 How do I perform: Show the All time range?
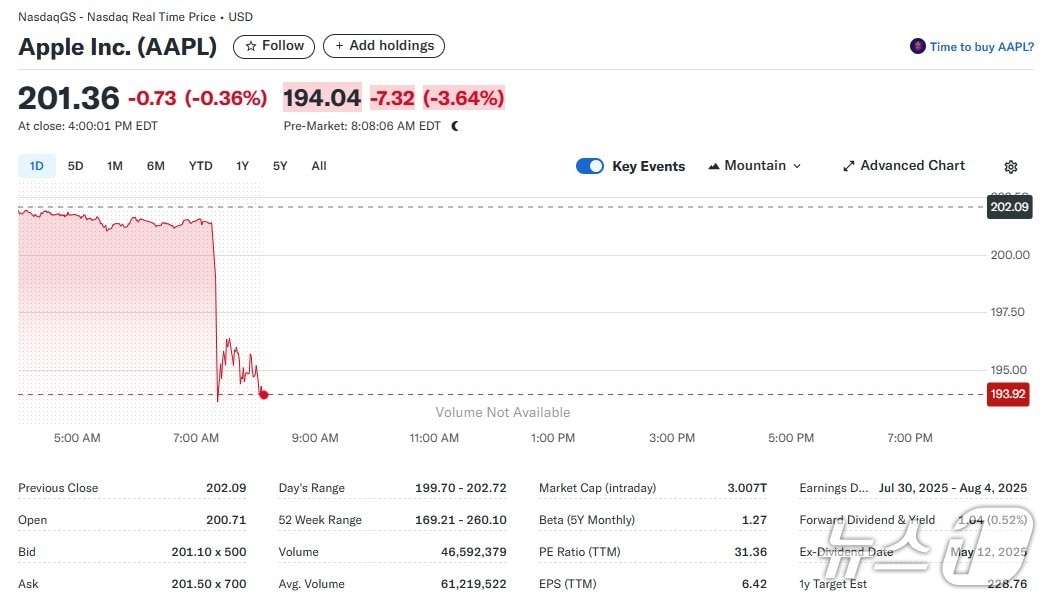(319, 166)
